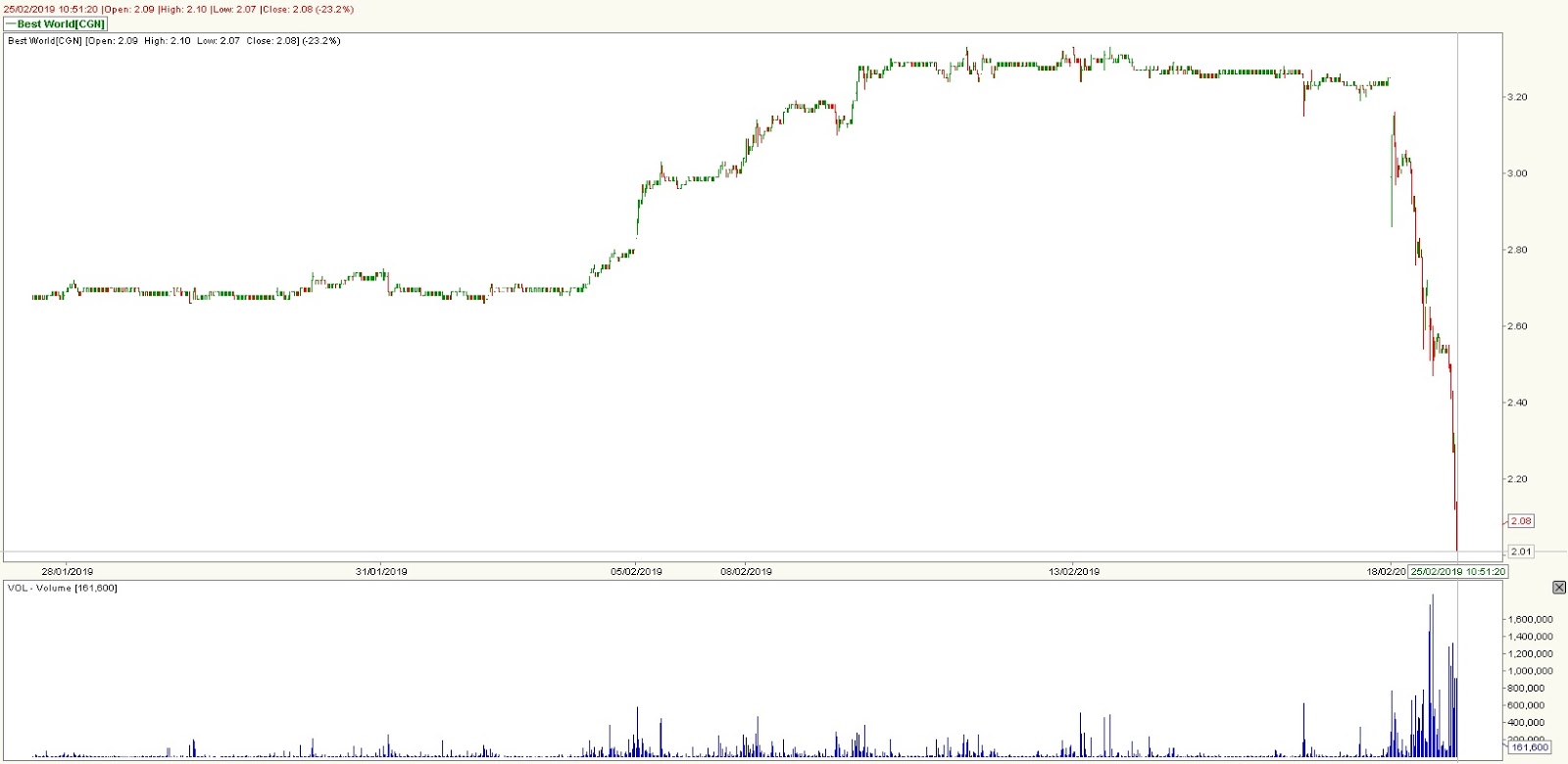Click the red 2.08 last price tag
Viewport: 1568px width, 764px height.
click(1521, 521)
